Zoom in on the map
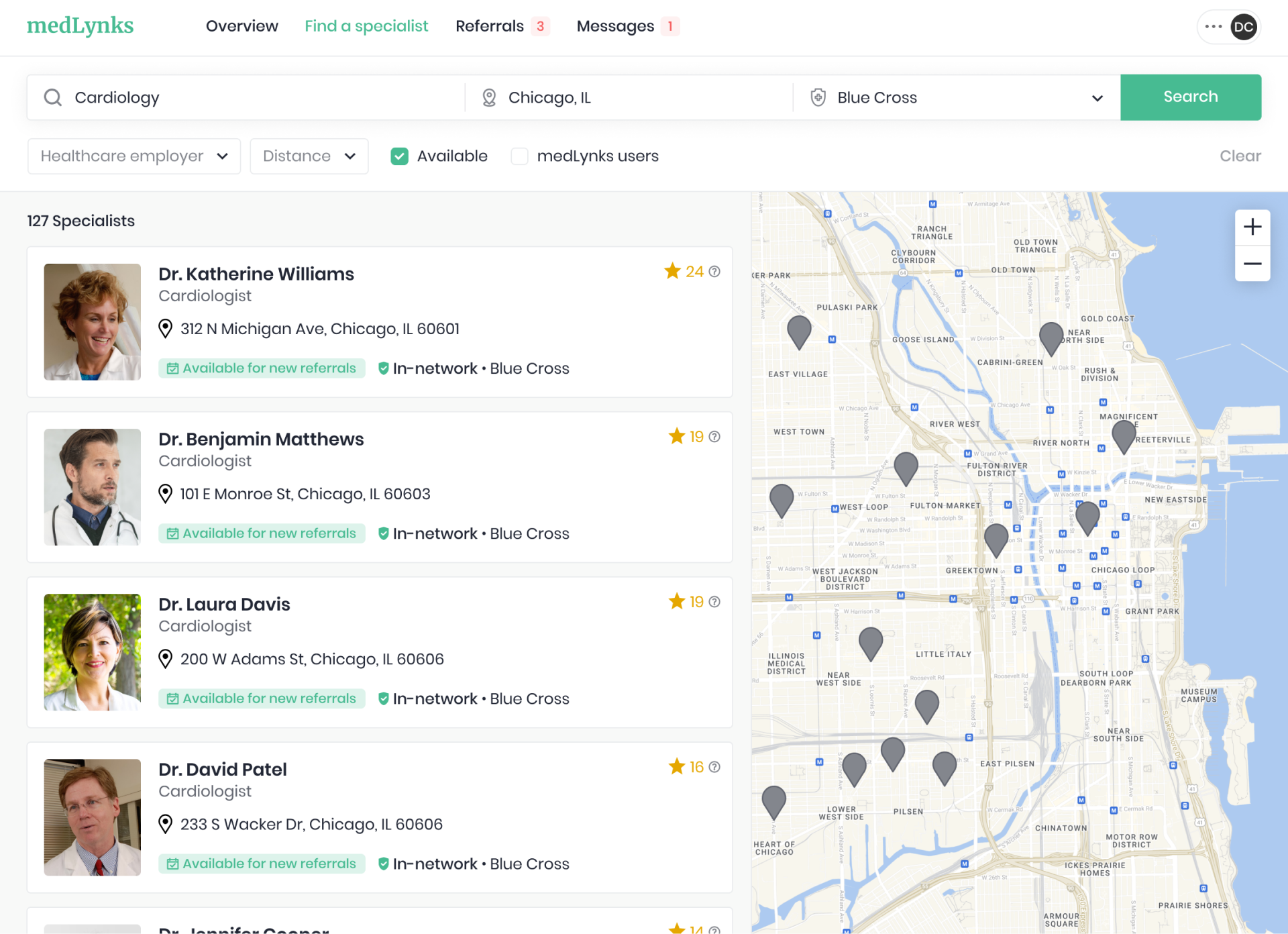 tap(1252, 227)
